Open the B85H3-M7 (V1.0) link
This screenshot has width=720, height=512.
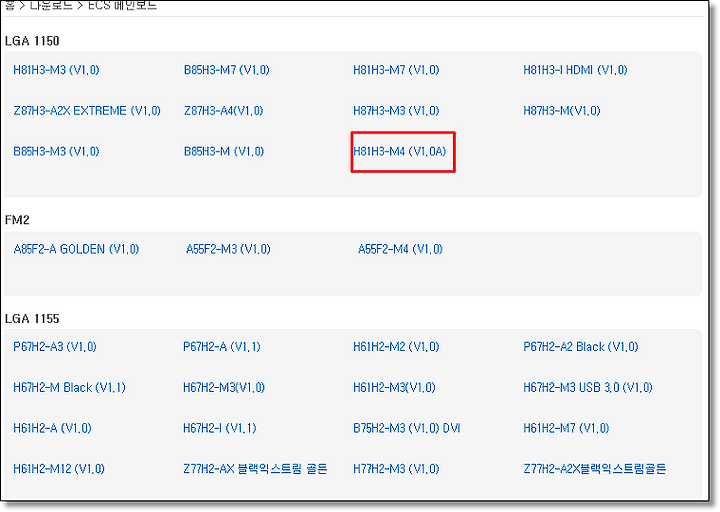pyautogui.click(x=226, y=70)
